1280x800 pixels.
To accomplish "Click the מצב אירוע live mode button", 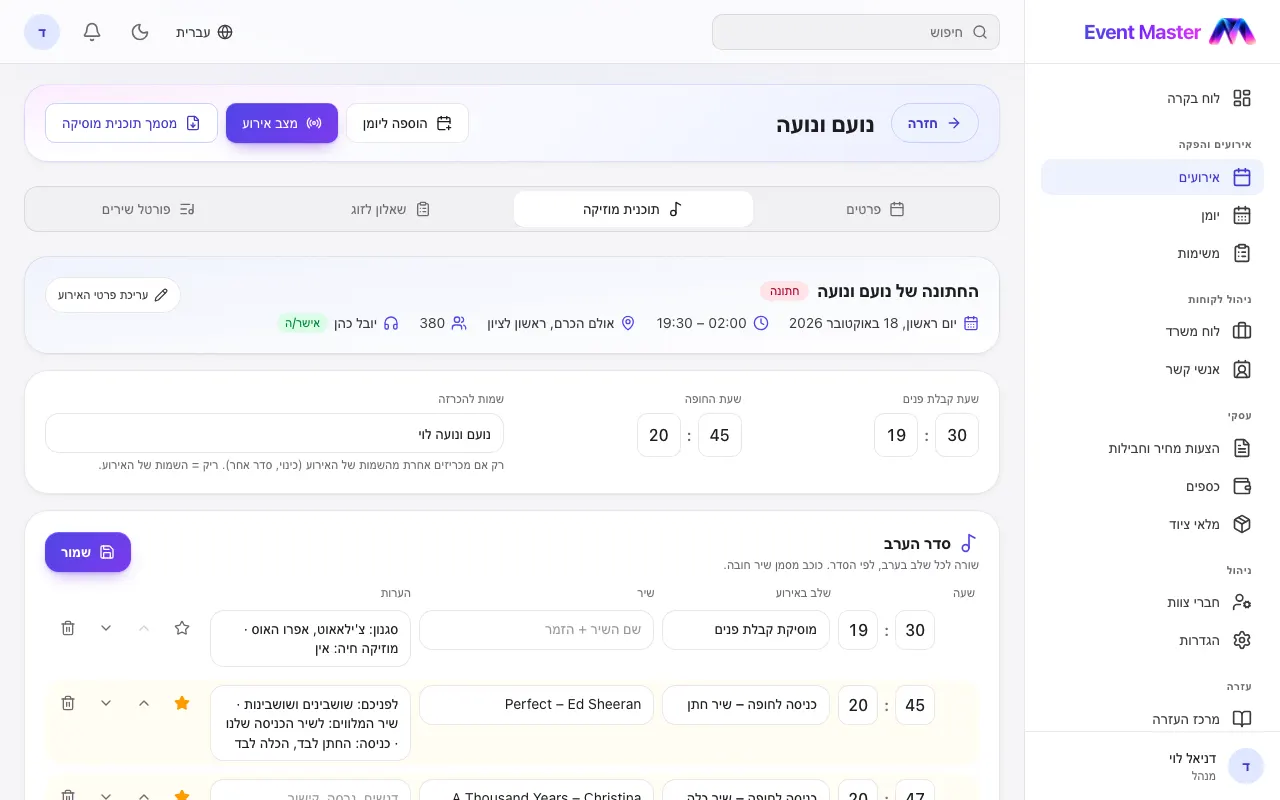I will 282,123.
